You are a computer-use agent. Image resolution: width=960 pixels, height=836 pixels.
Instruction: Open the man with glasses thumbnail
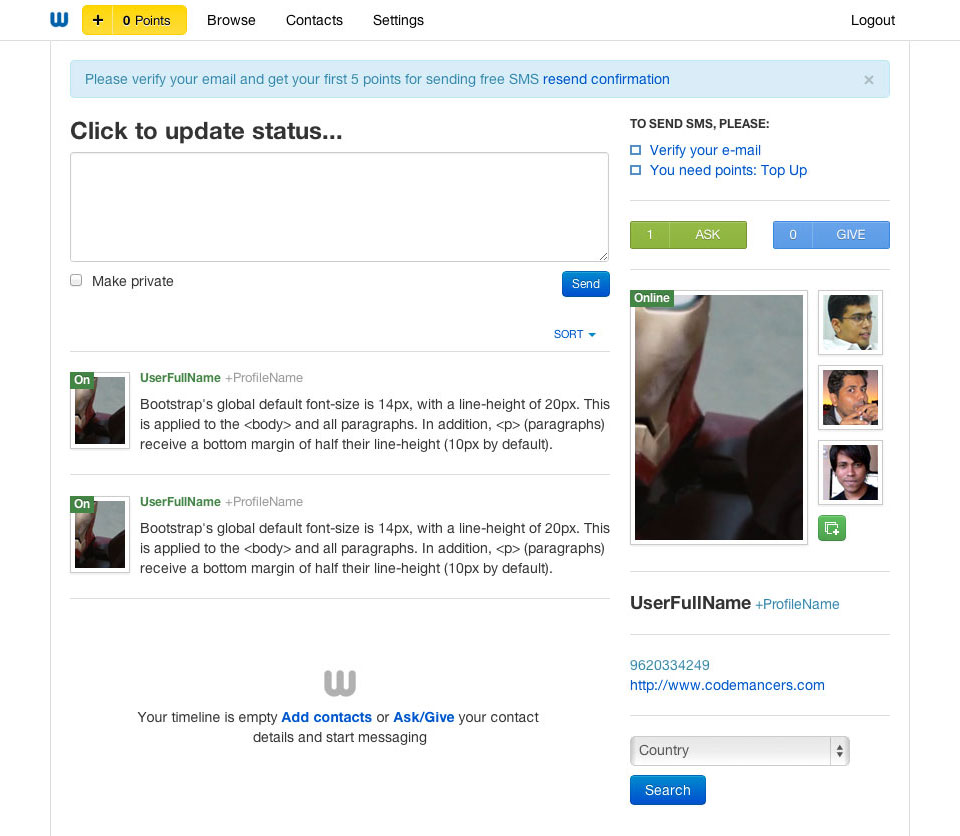point(850,322)
